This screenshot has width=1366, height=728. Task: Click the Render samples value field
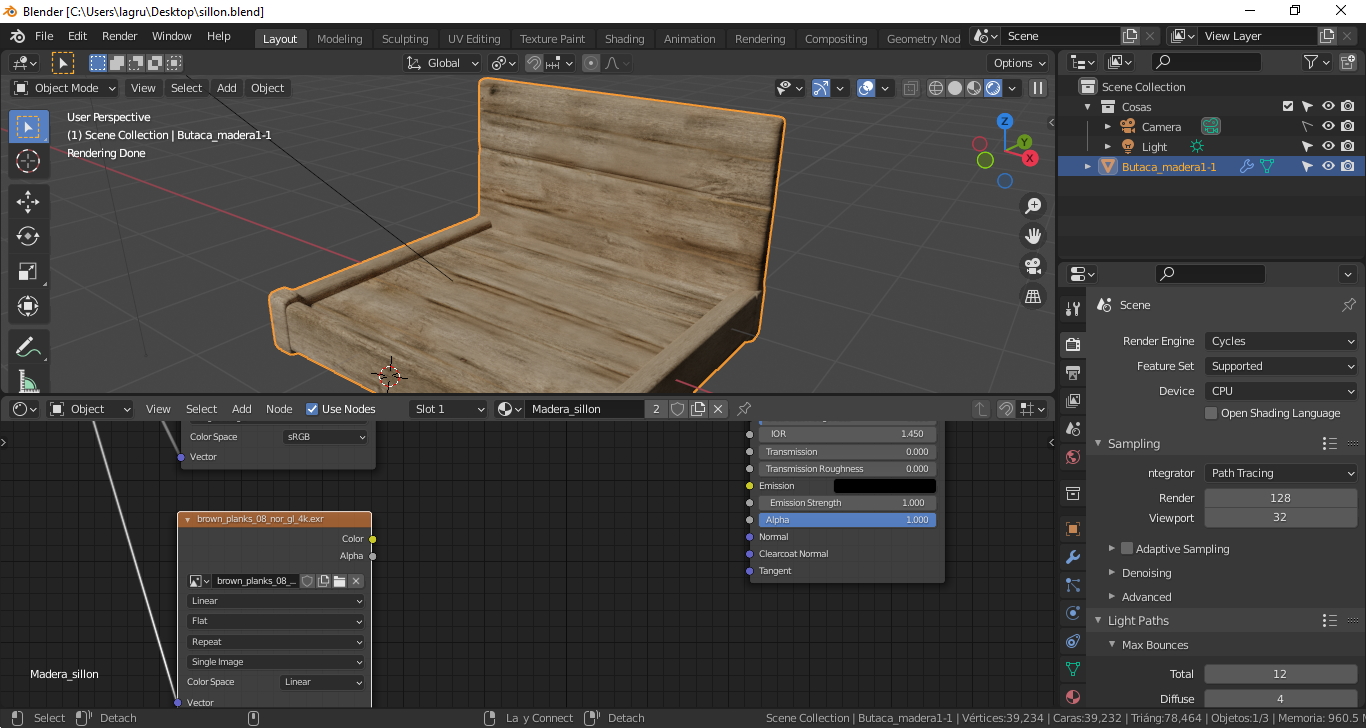[1280, 498]
